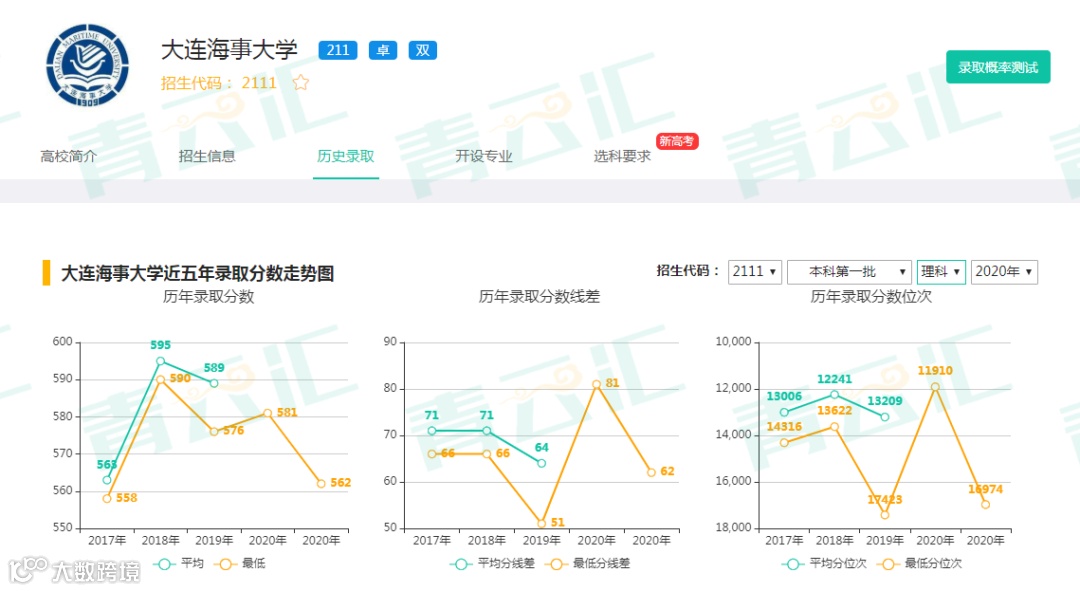Switch to the 高校简介 tab

pyautogui.click(x=68, y=156)
